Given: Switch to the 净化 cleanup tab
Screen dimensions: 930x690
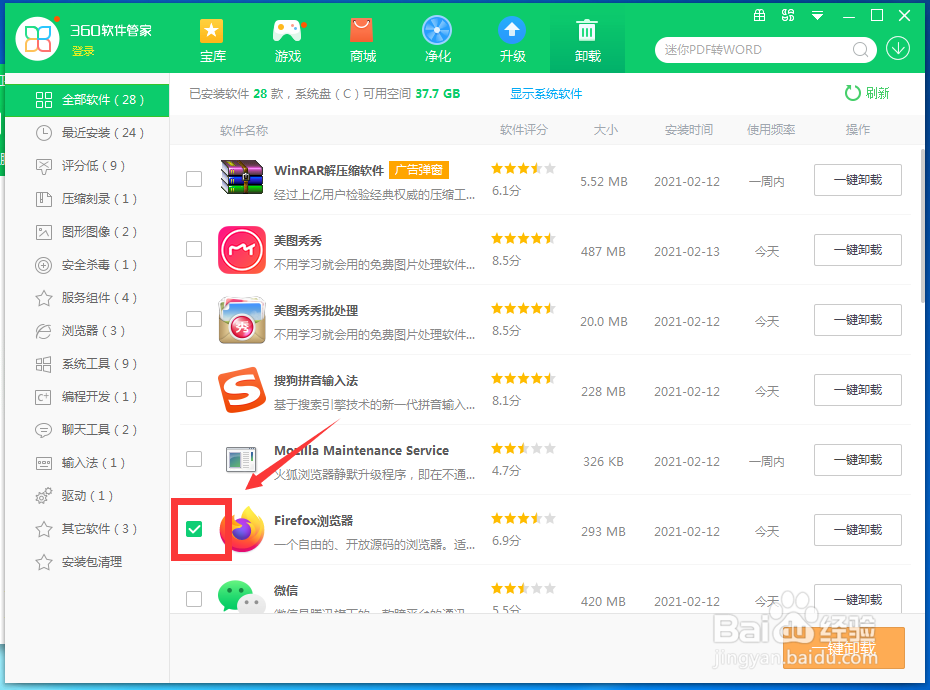Looking at the screenshot, I should 438,40.
